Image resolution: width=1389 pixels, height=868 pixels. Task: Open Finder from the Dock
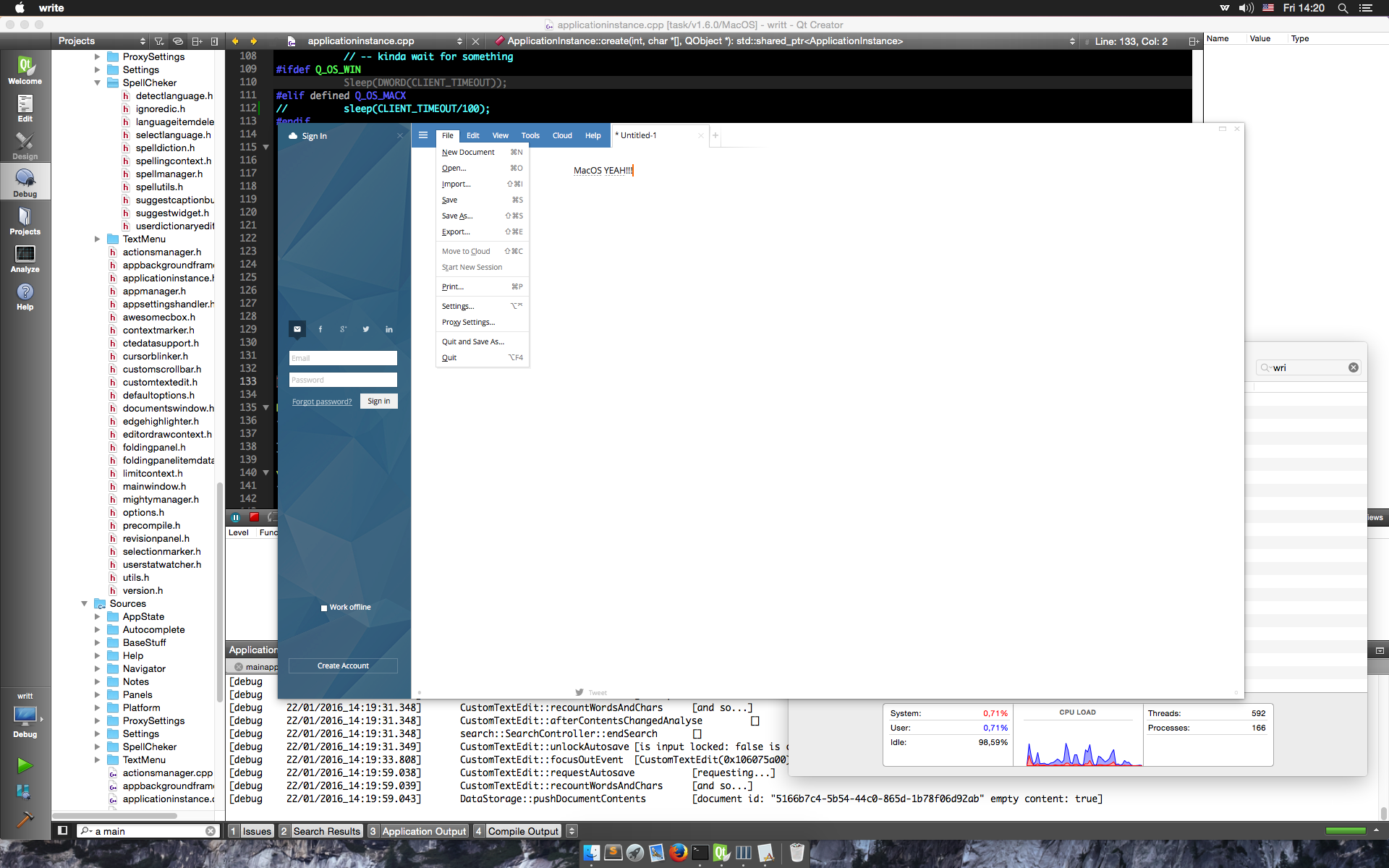[x=591, y=853]
